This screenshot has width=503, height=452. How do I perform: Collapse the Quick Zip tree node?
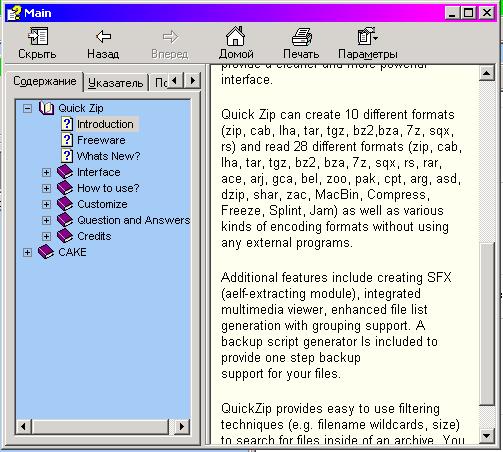(27, 108)
